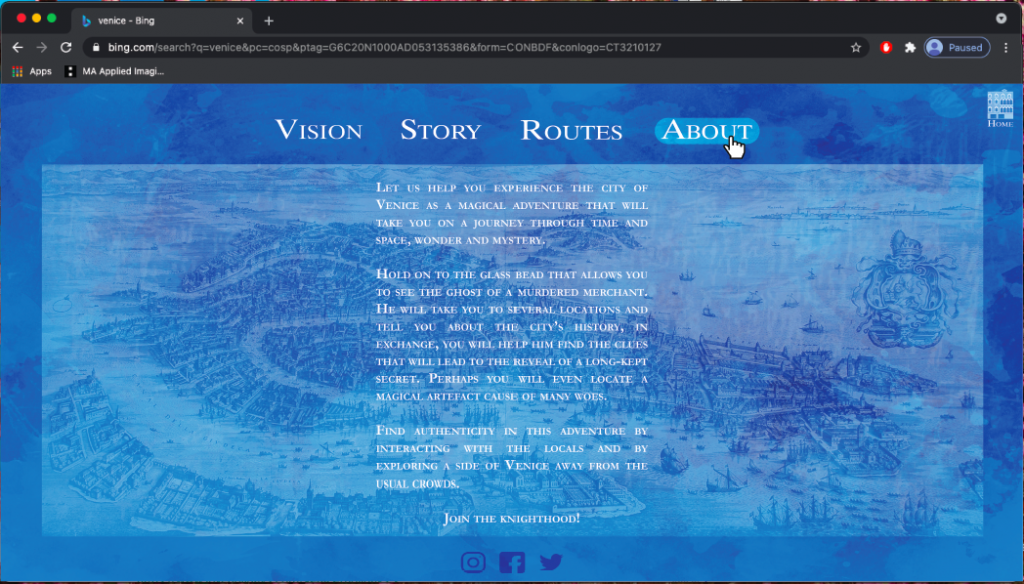Open the Instagram social icon
Viewport: 1024px width, 584px height.
pos(473,562)
